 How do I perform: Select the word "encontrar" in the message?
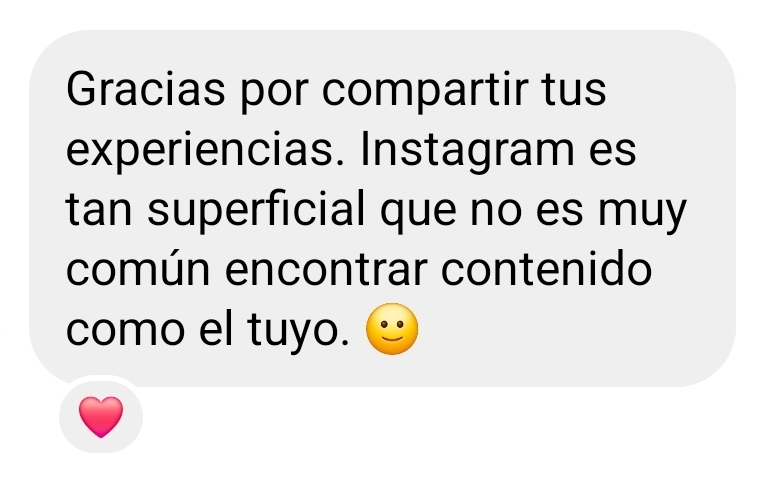pyautogui.click(x=326, y=270)
